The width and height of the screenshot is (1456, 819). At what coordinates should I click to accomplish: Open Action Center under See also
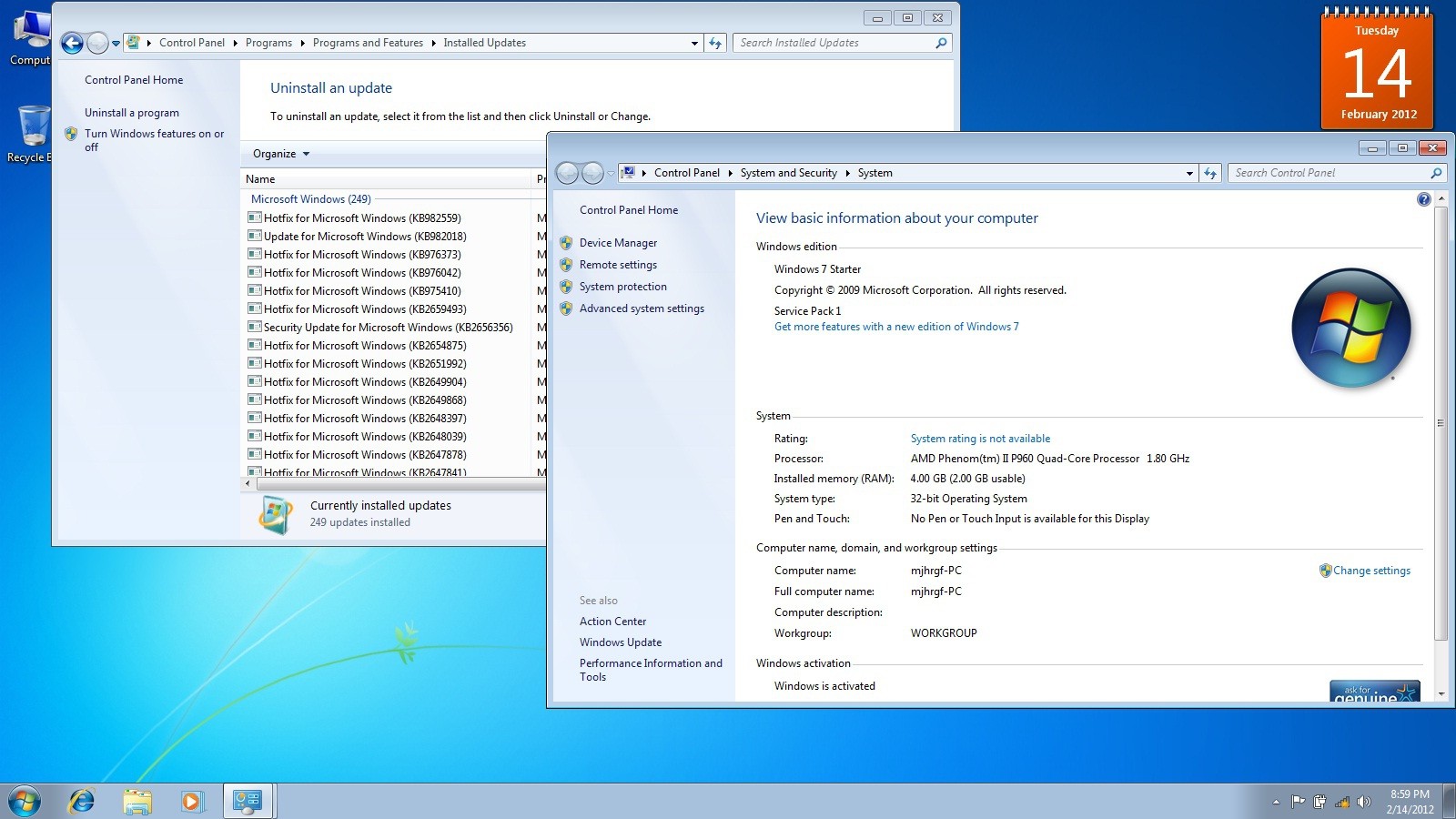tap(612, 622)
